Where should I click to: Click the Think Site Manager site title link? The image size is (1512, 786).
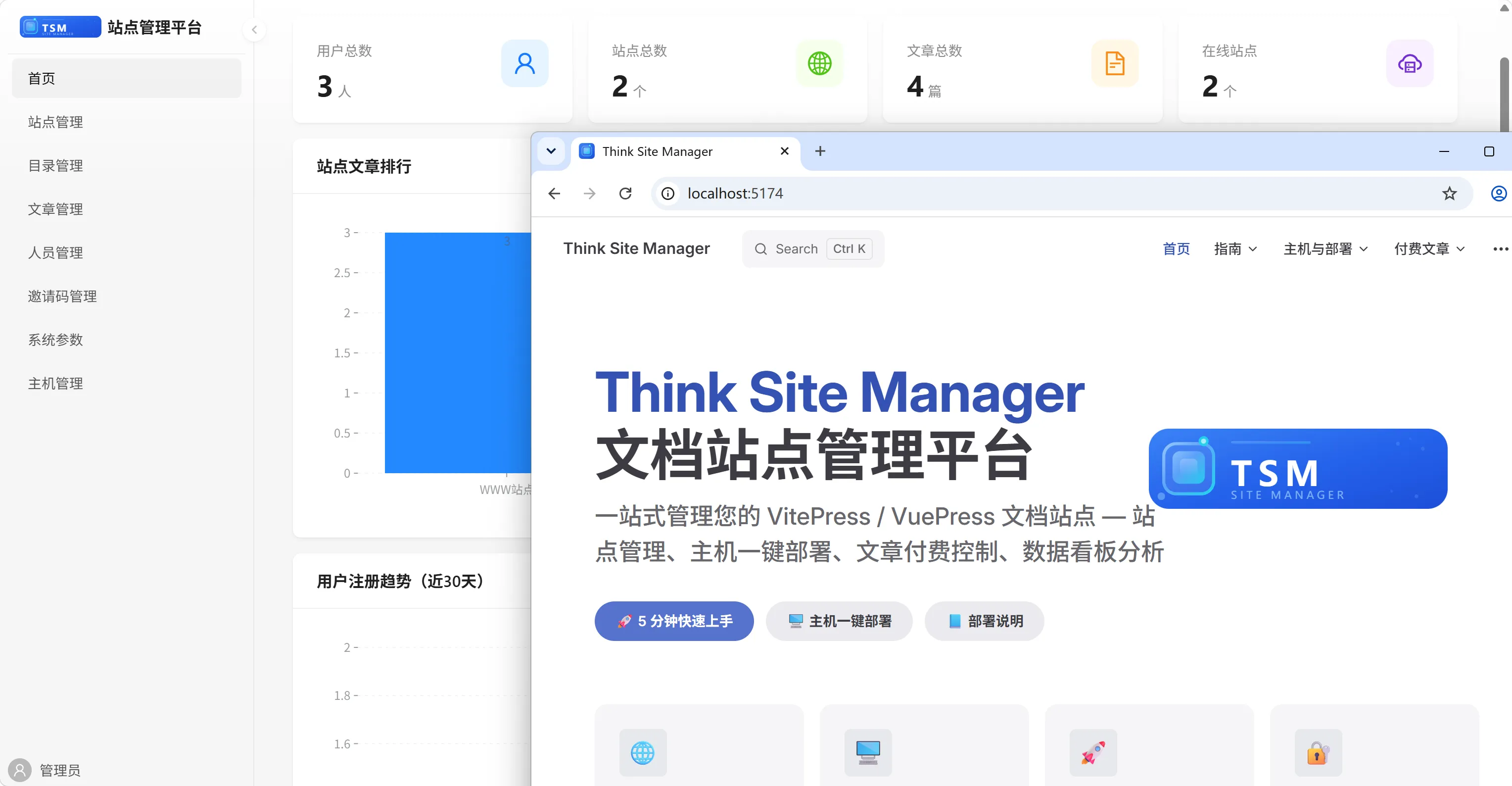pyautogui.click(x=636, y=249)
